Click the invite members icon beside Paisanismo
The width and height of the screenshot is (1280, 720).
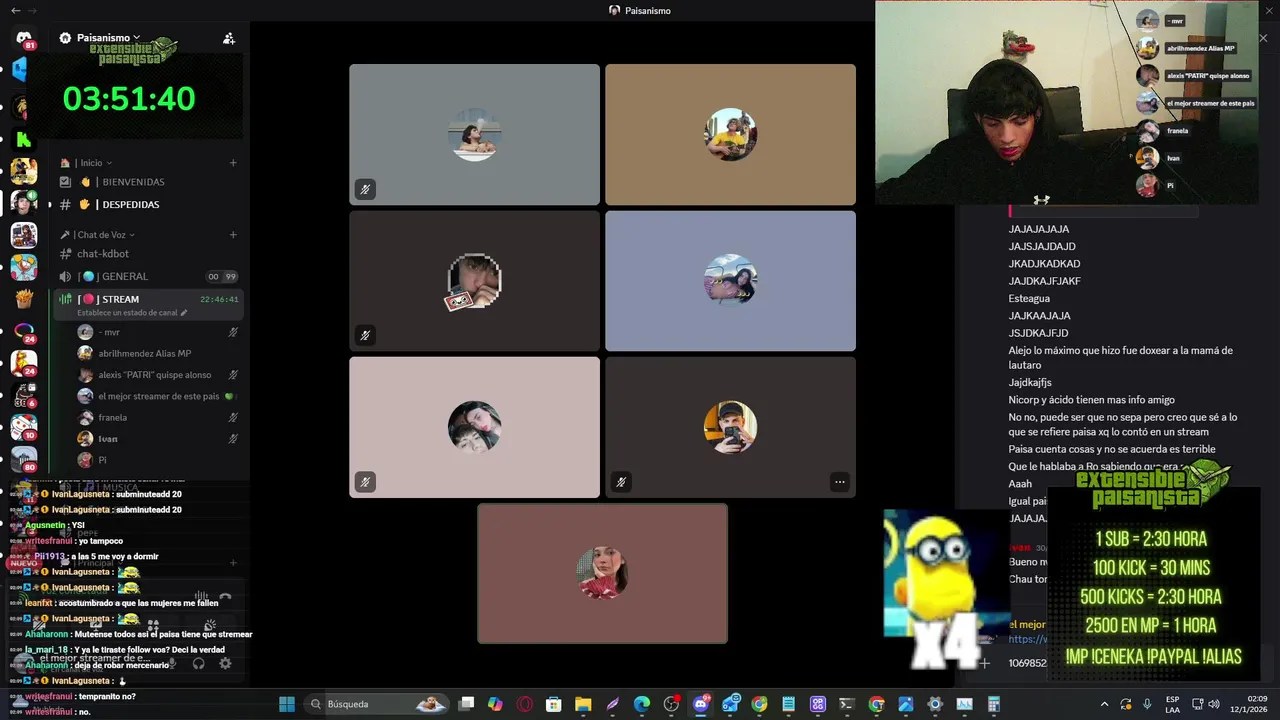pos(229,38)
